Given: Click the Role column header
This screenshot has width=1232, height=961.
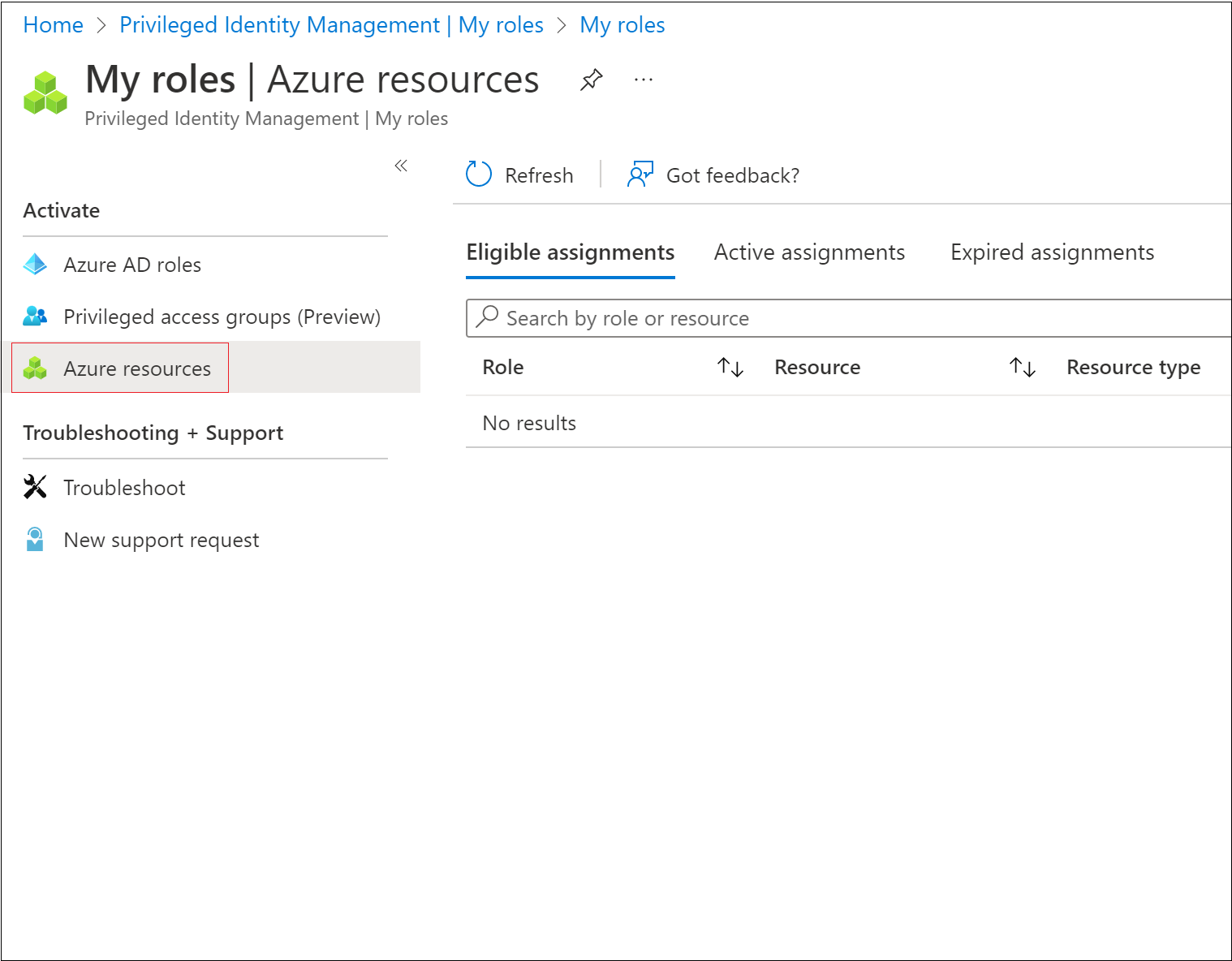Looking at the screenshot, I should click(503, 368).
